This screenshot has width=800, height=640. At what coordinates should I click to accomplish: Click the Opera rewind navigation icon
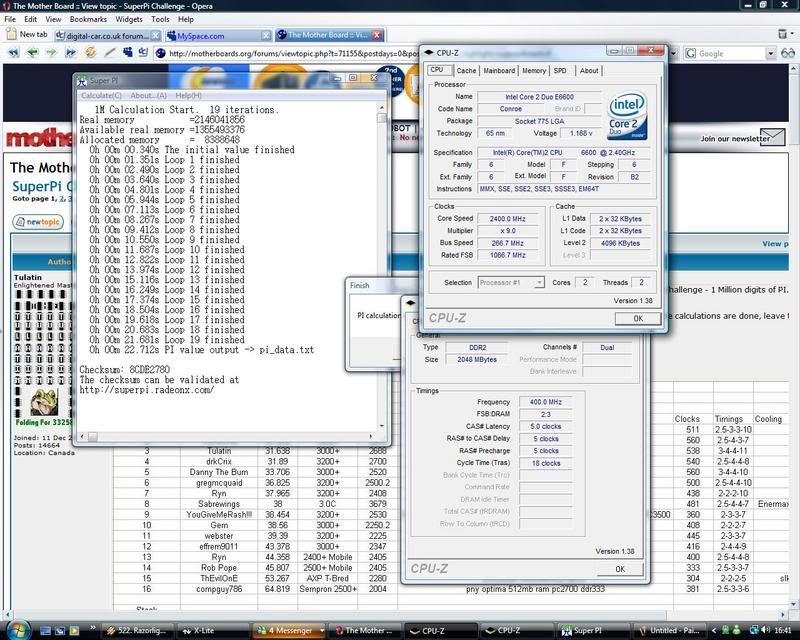click(x=13, y=53)
